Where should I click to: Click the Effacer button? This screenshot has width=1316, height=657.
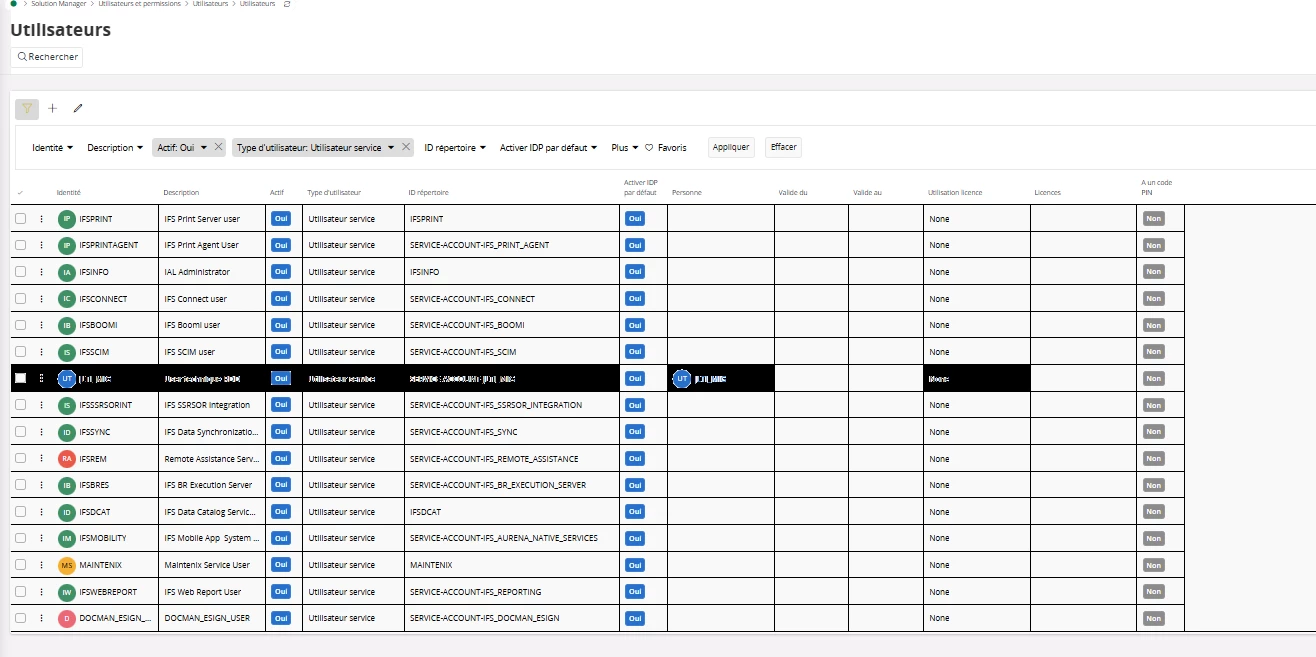coord(783,147)
